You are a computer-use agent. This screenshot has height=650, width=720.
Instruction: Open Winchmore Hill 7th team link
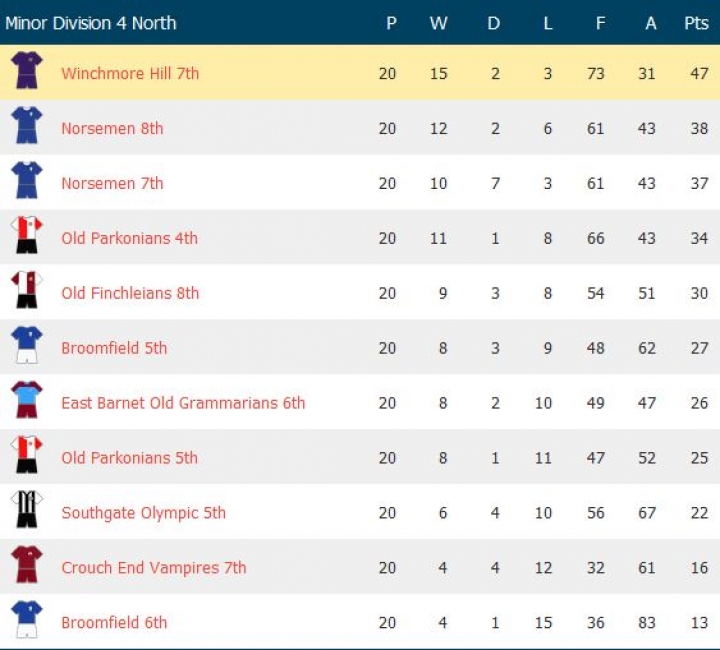coord(130,73)
